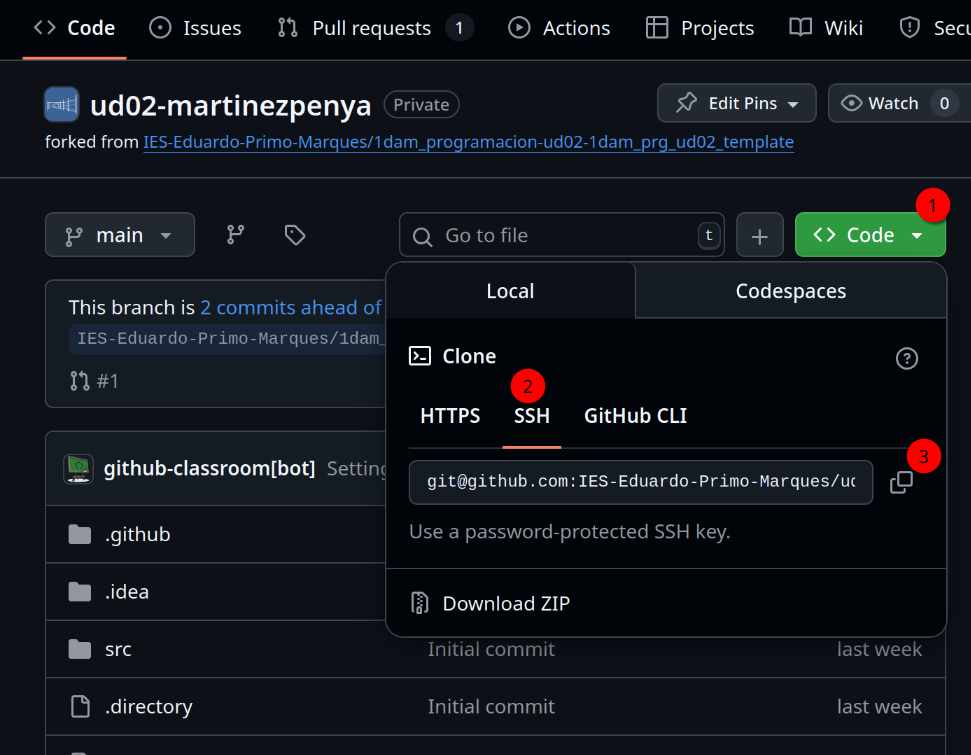
Task: Open the create new dropdown plus icon
Action: [760, 234]
